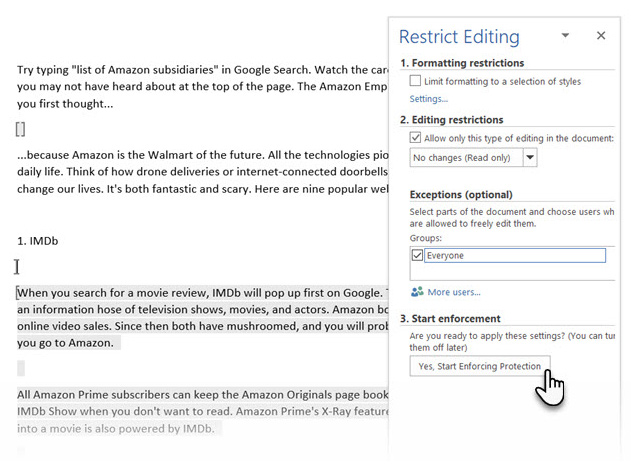Screen dimensions: 631x465
Task: Toggle Allow only this type of editing
Action: (x=416, y=137)
